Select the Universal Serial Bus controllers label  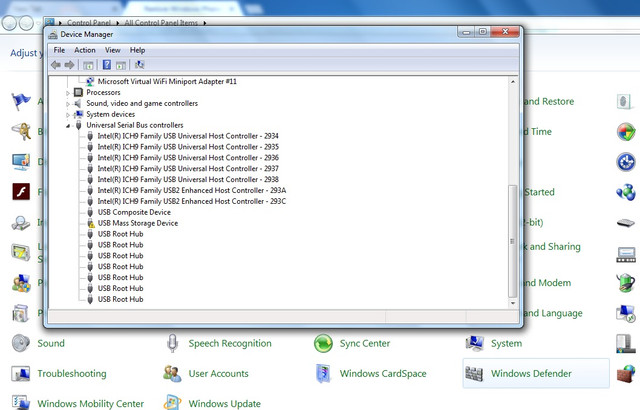[135, 125]
